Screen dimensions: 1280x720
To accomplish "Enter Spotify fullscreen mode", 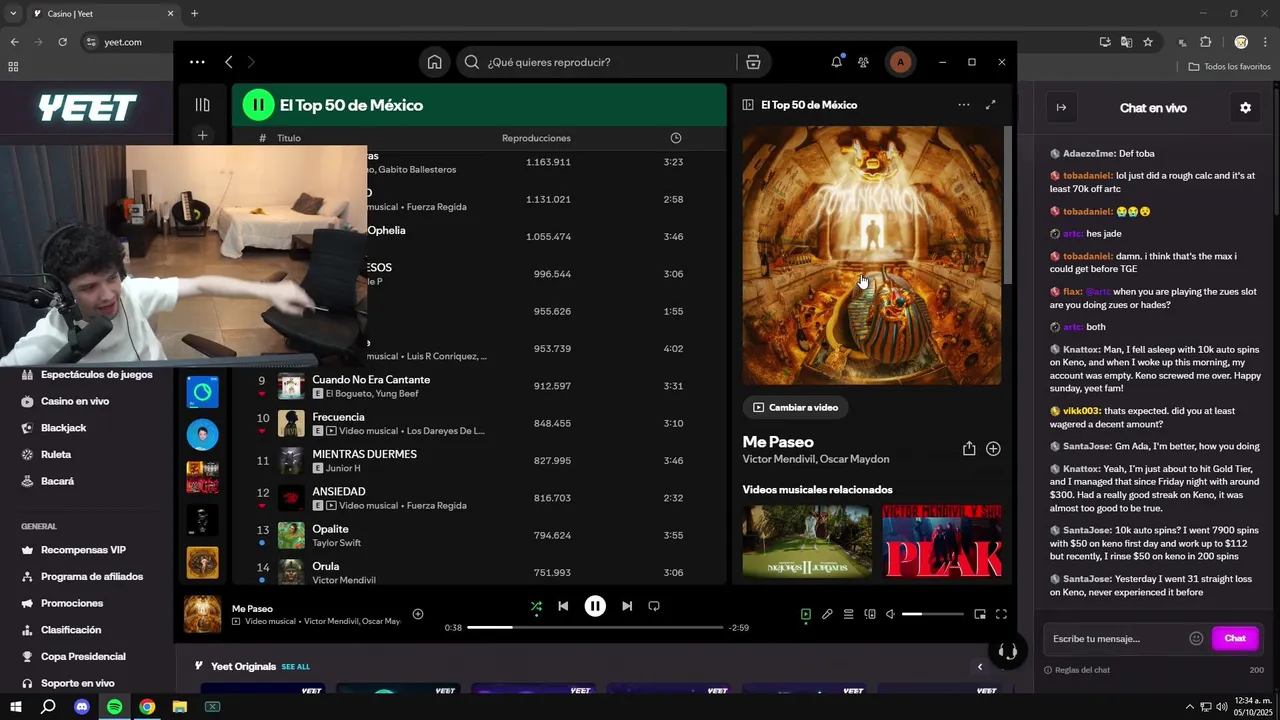I will (1001, 614).
